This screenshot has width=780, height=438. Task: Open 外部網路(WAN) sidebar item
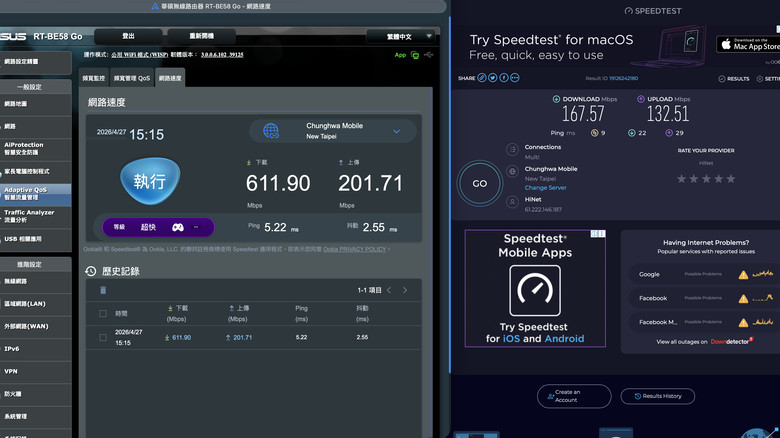pyautogui.click(x=35, y=327)
